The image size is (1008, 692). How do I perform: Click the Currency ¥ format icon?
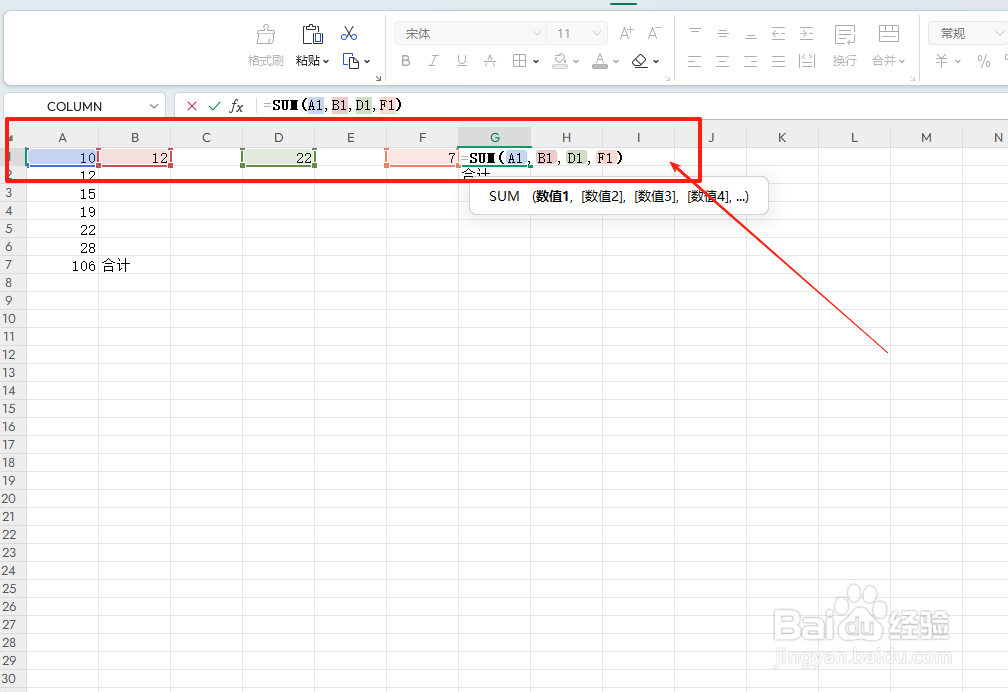pos(942,61)
